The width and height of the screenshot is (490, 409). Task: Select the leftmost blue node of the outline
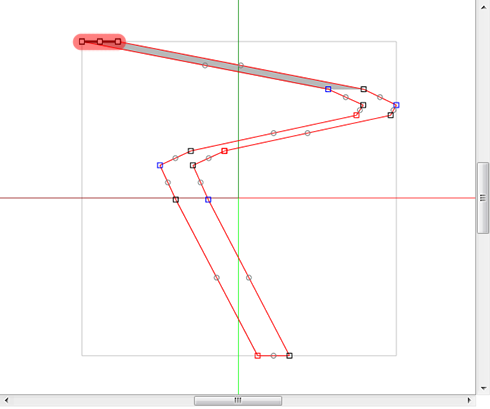[x=160, y=165]
